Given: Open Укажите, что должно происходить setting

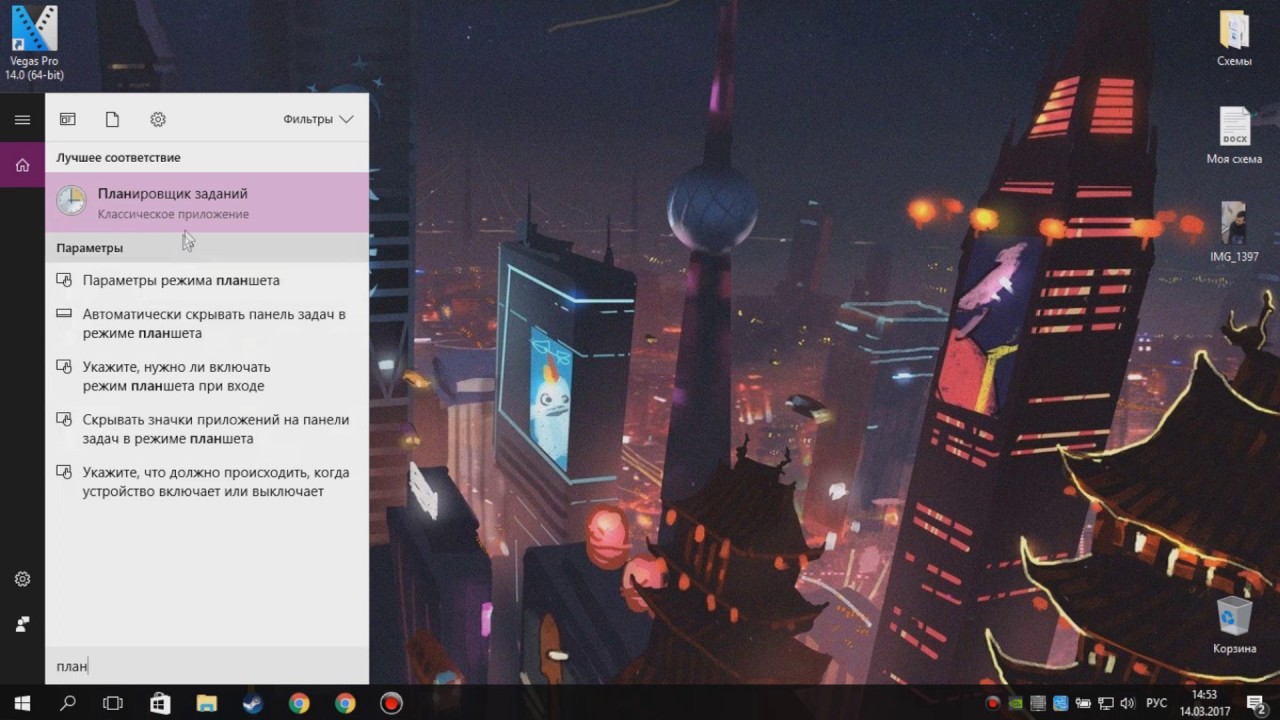Looking at the screenshot, I should [x=207, y=482].
